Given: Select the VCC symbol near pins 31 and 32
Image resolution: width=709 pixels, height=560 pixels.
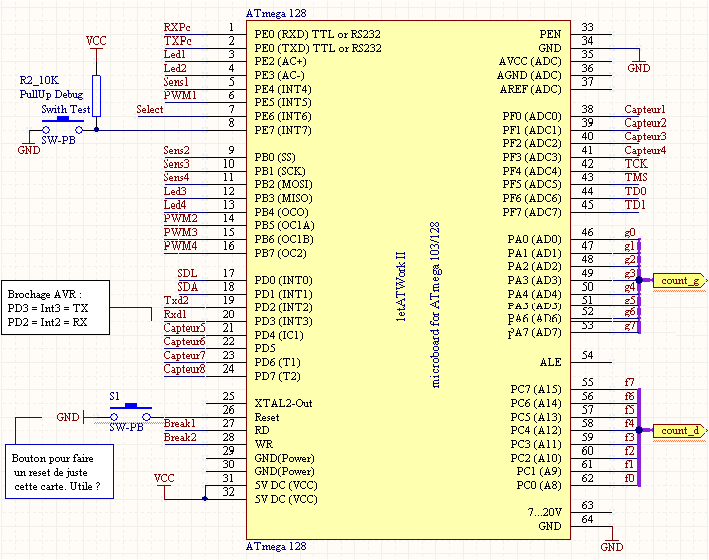Looking at the screenshot, I should point(164,479).
